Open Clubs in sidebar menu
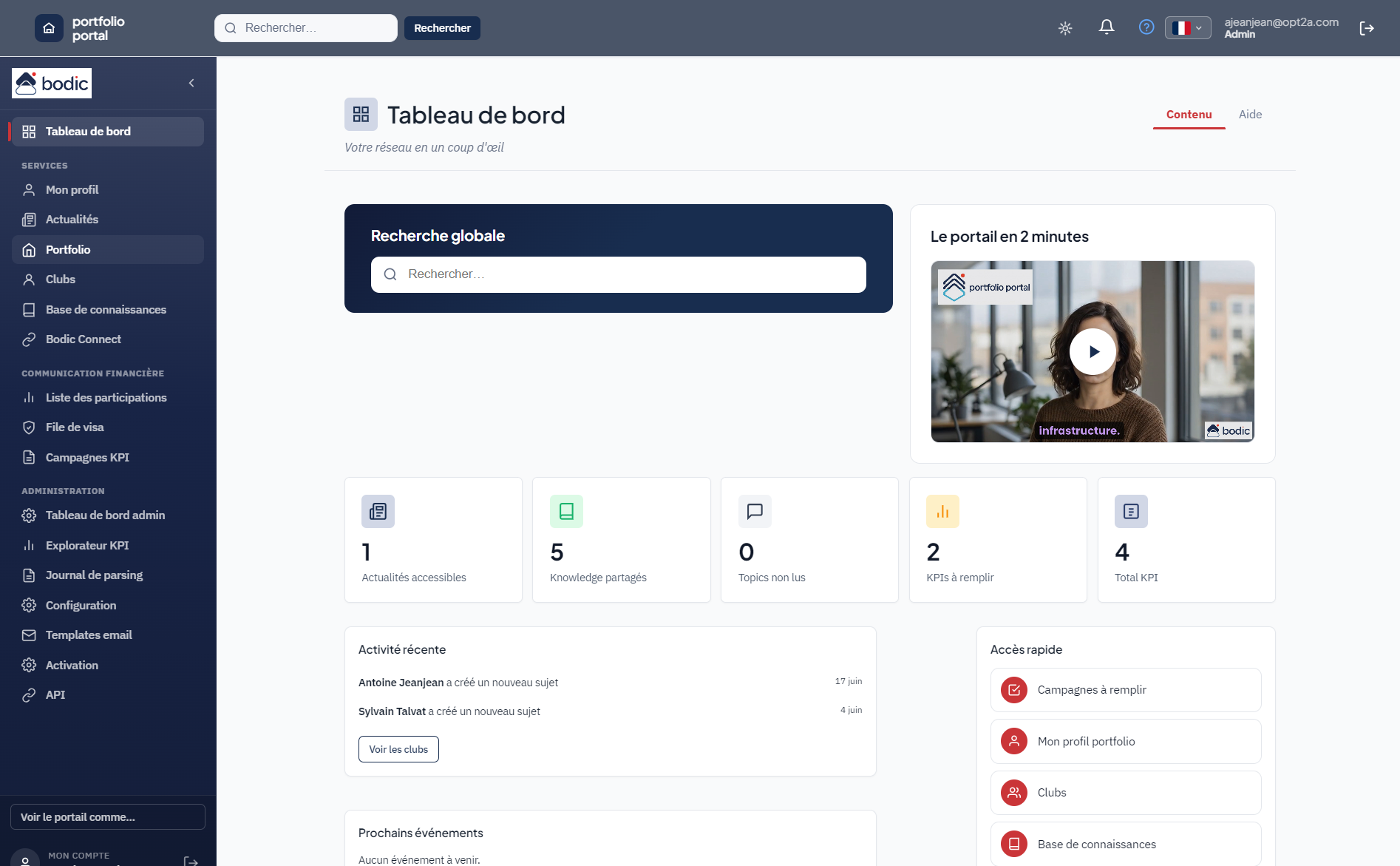 pos(108,280)
